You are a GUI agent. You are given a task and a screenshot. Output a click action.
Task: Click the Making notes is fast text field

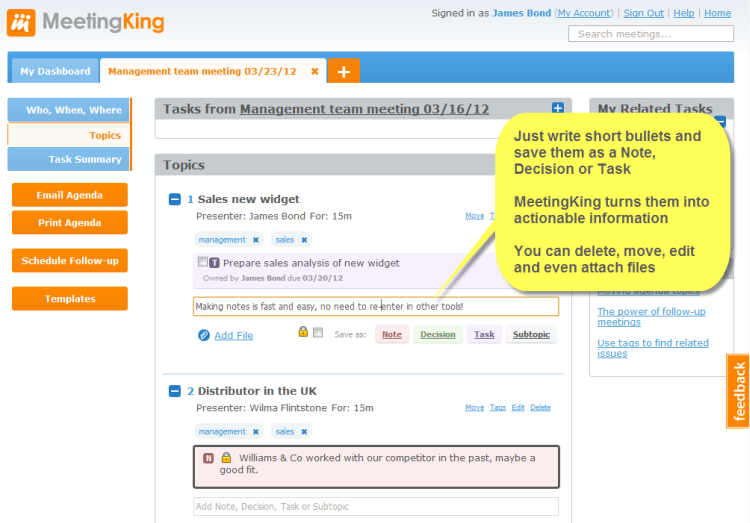pyautogui.click(x=376, y=306)
